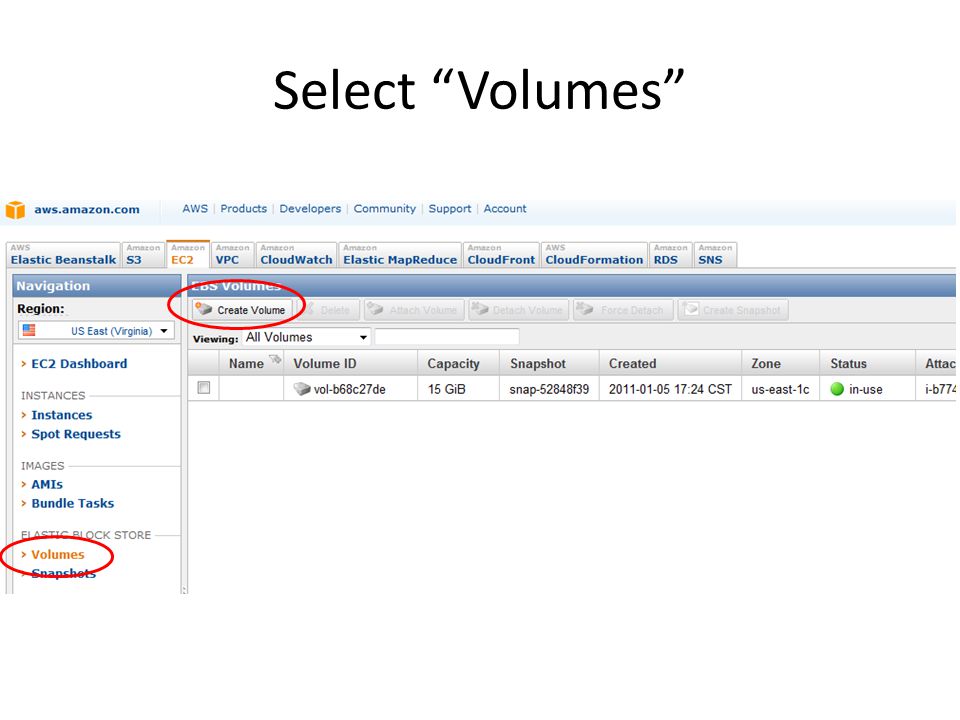Click the Support link

[x=450, y=209]
